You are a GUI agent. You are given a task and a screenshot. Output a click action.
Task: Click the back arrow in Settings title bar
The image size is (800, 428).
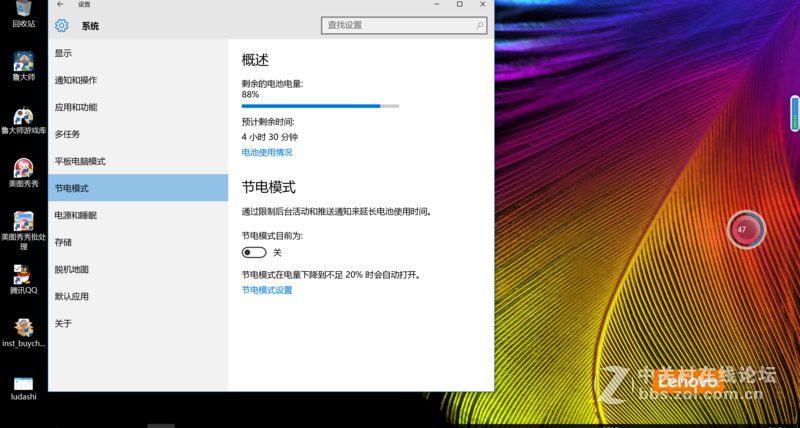pos(60,5)
